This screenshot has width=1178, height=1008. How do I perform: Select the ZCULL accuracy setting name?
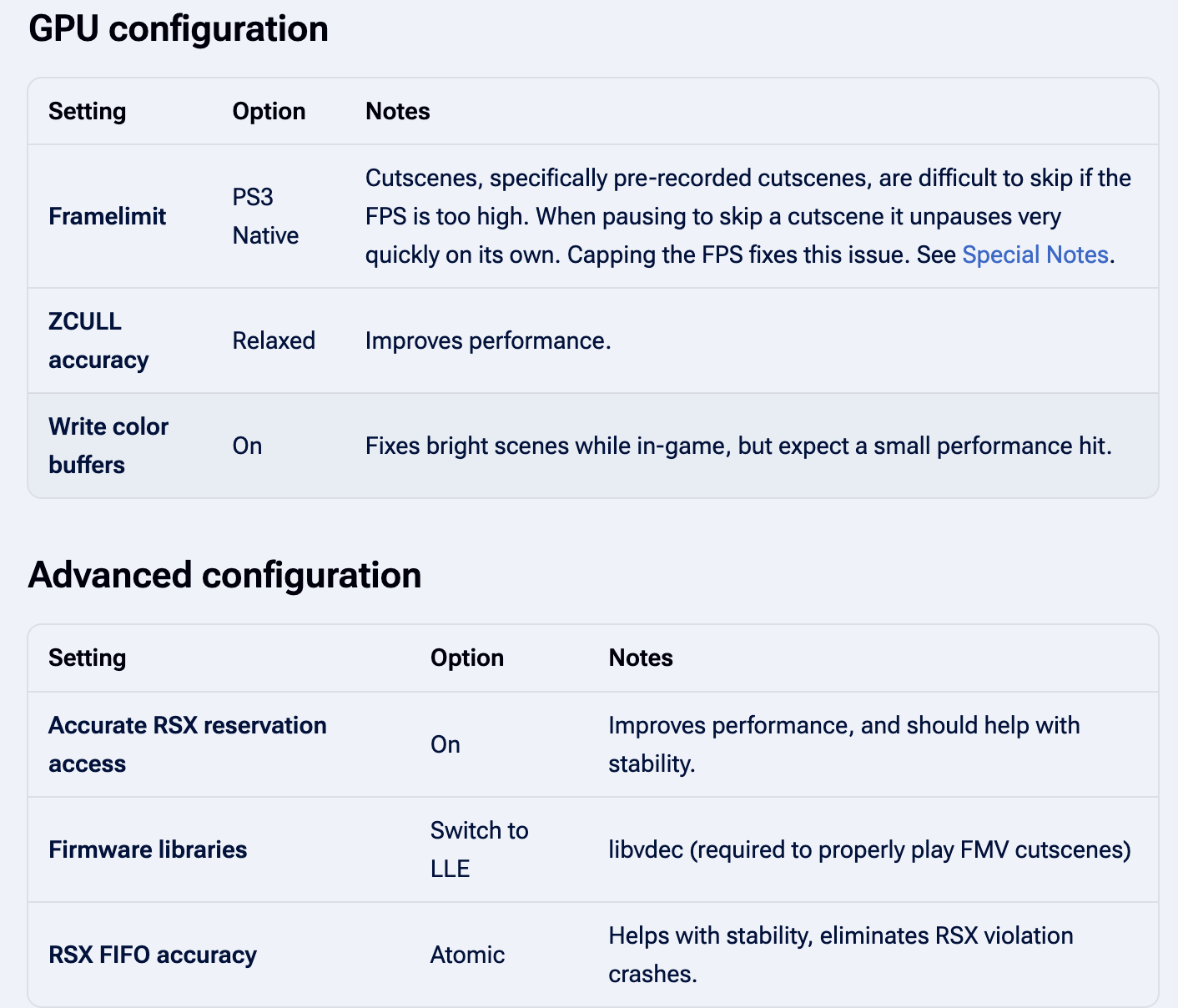click(x=98, y=340)
